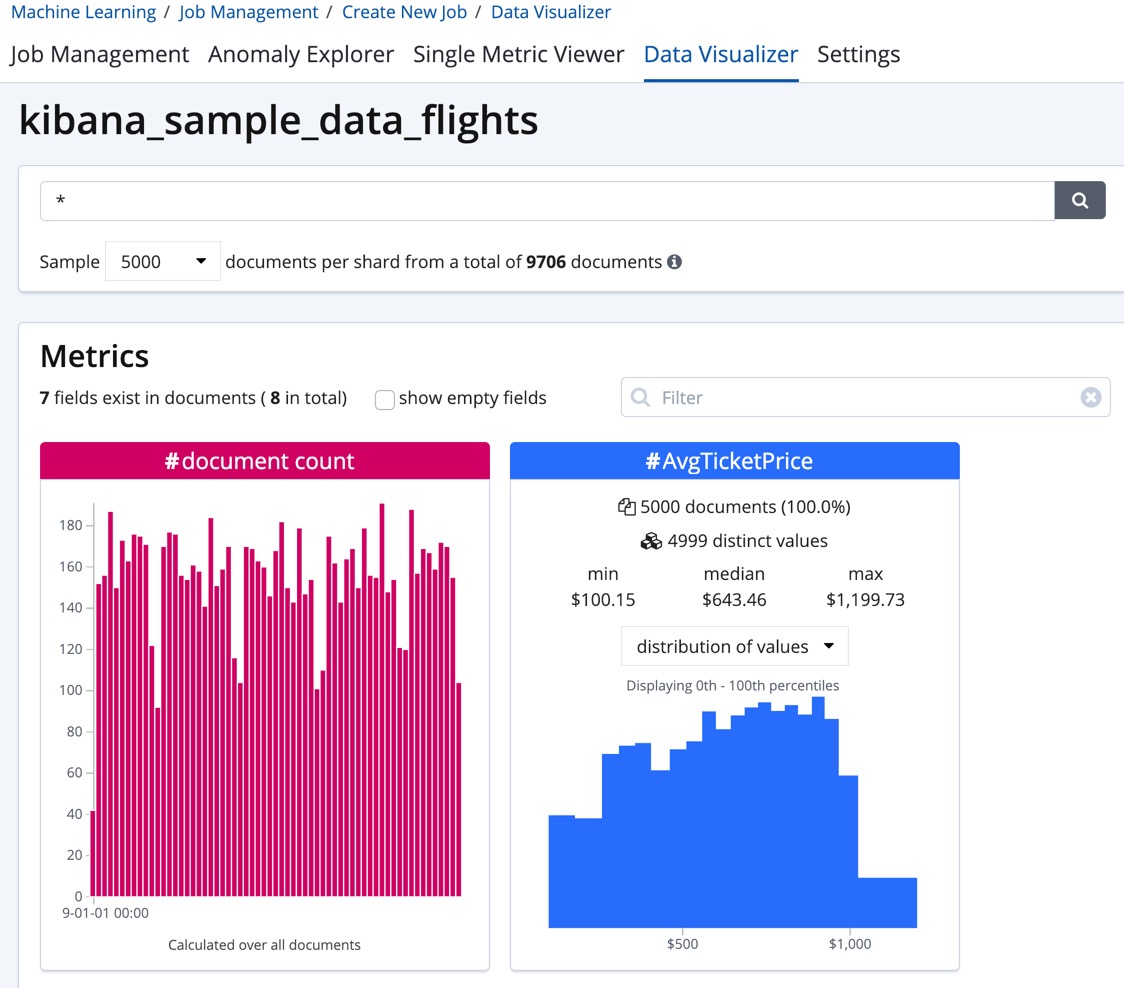Enable the show empty fields checkbox
Screen dimensions: 1124x988
point(385,398)
